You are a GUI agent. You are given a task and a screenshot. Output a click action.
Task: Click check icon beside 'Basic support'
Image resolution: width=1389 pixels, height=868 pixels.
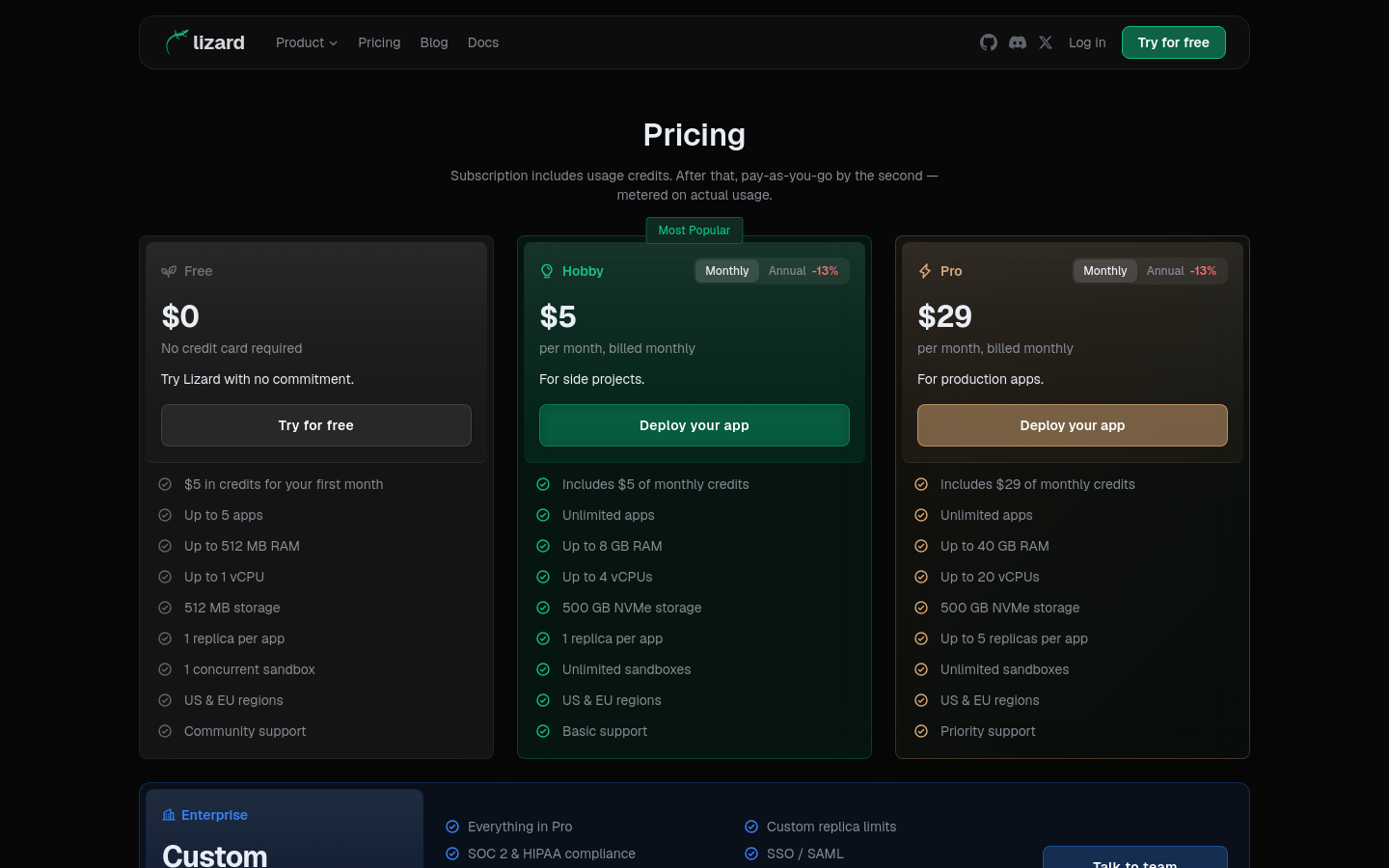[x=543, y=731]
